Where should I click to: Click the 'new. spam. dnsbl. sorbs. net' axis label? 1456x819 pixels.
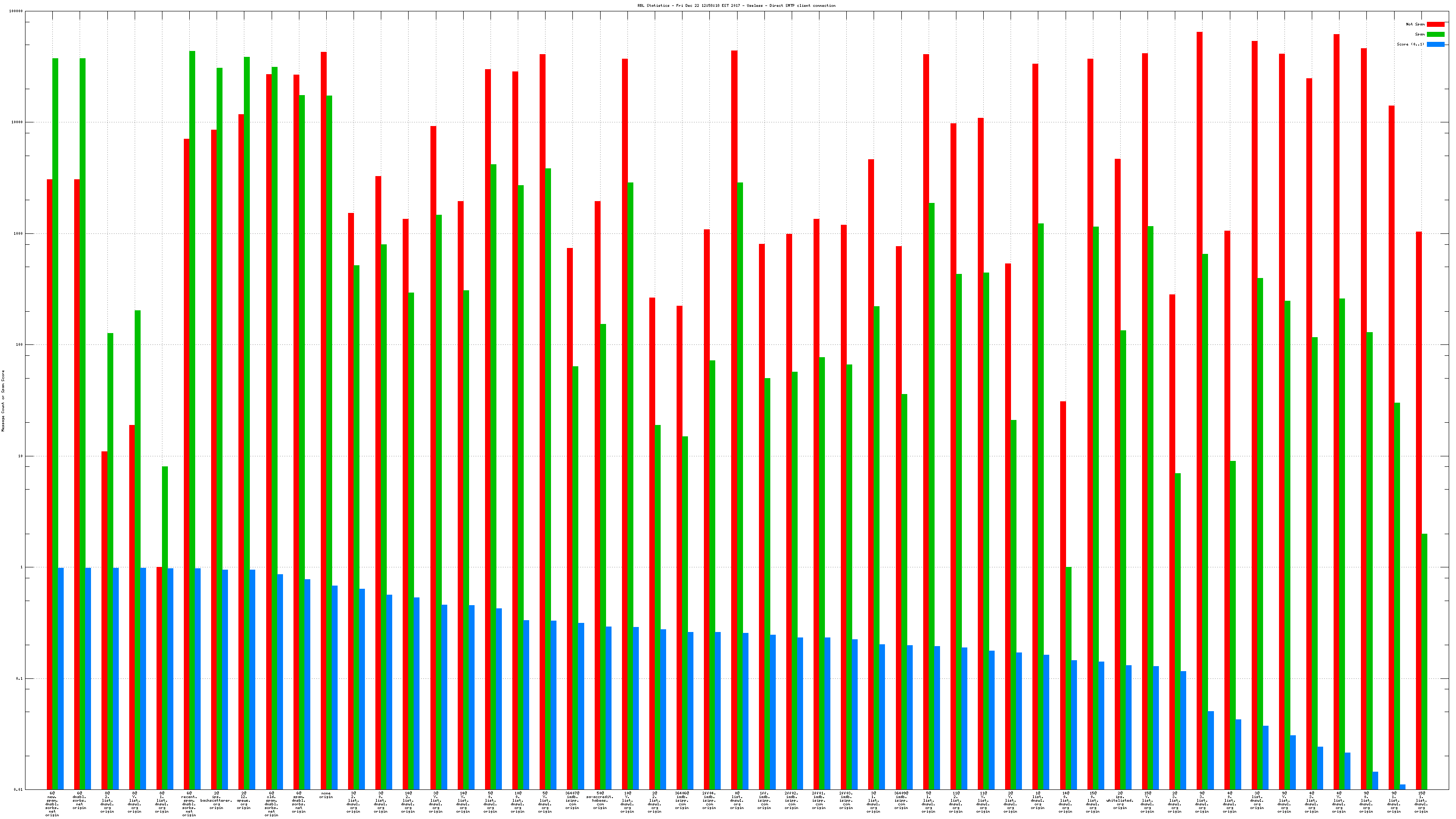52,804
